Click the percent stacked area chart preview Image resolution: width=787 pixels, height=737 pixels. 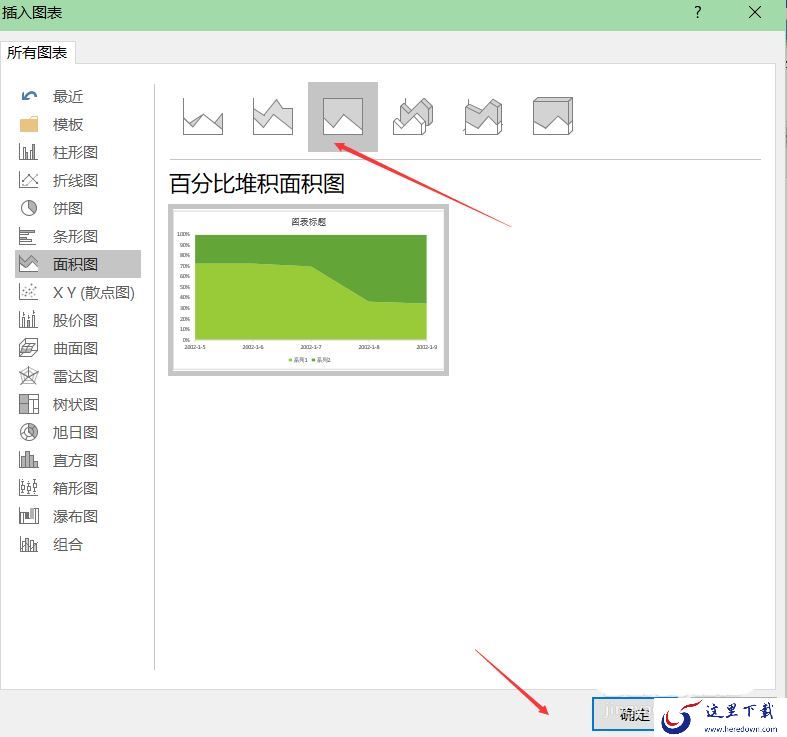click(x=308, y=290)
